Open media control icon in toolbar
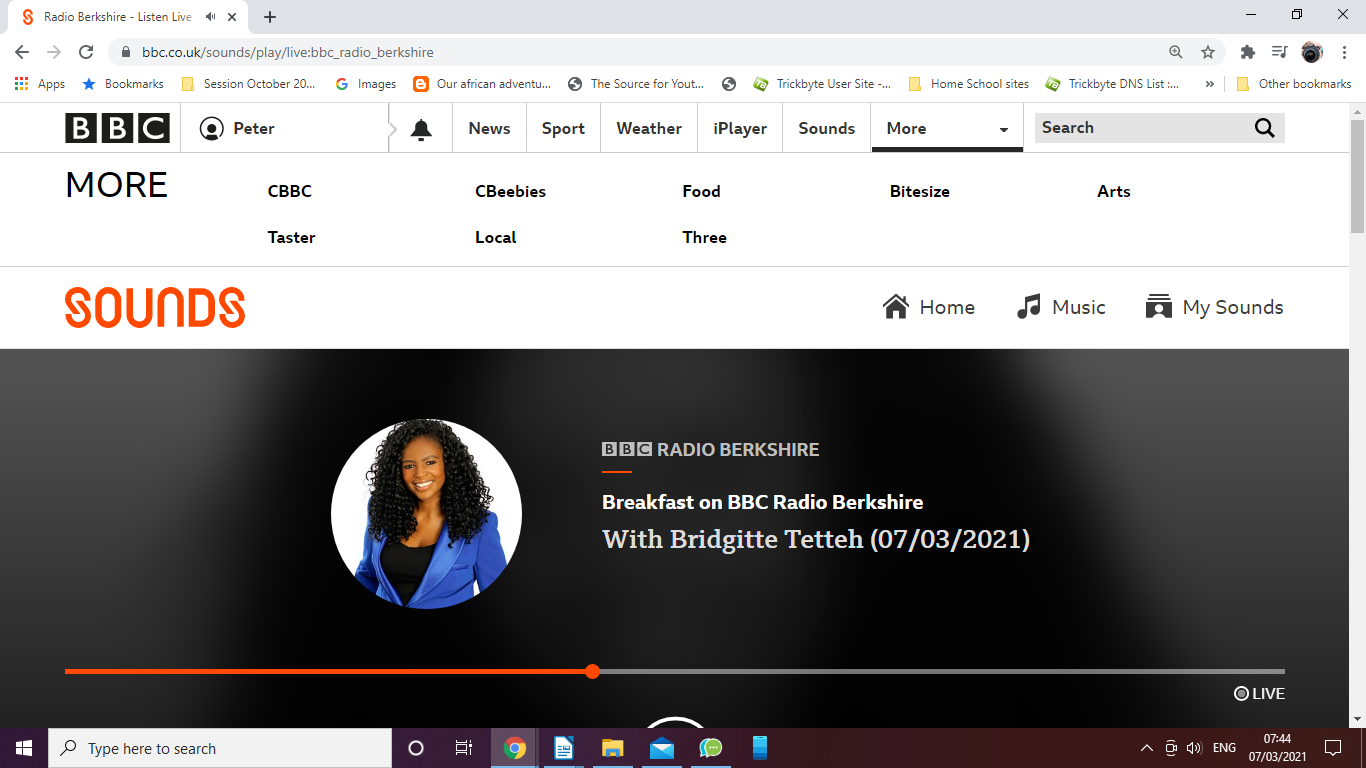Screen dimensions: 1366x768 (x=1279, y=52)
